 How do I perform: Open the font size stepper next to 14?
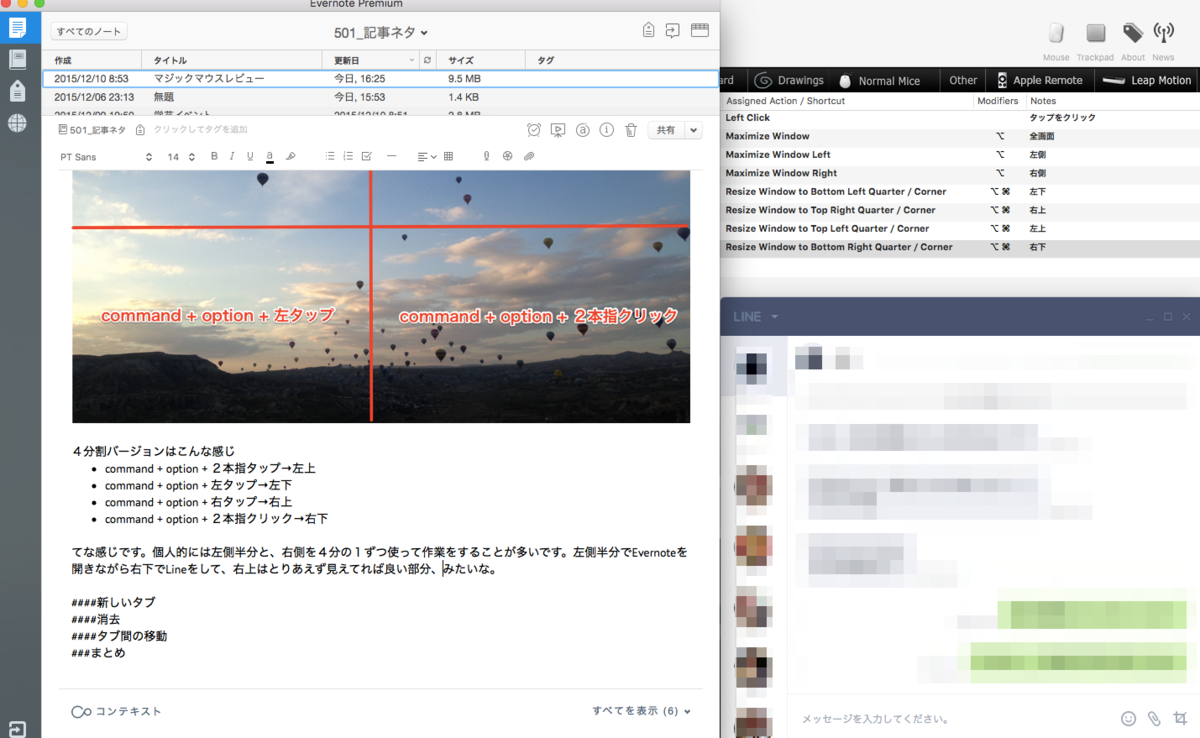tap(192, 156)
